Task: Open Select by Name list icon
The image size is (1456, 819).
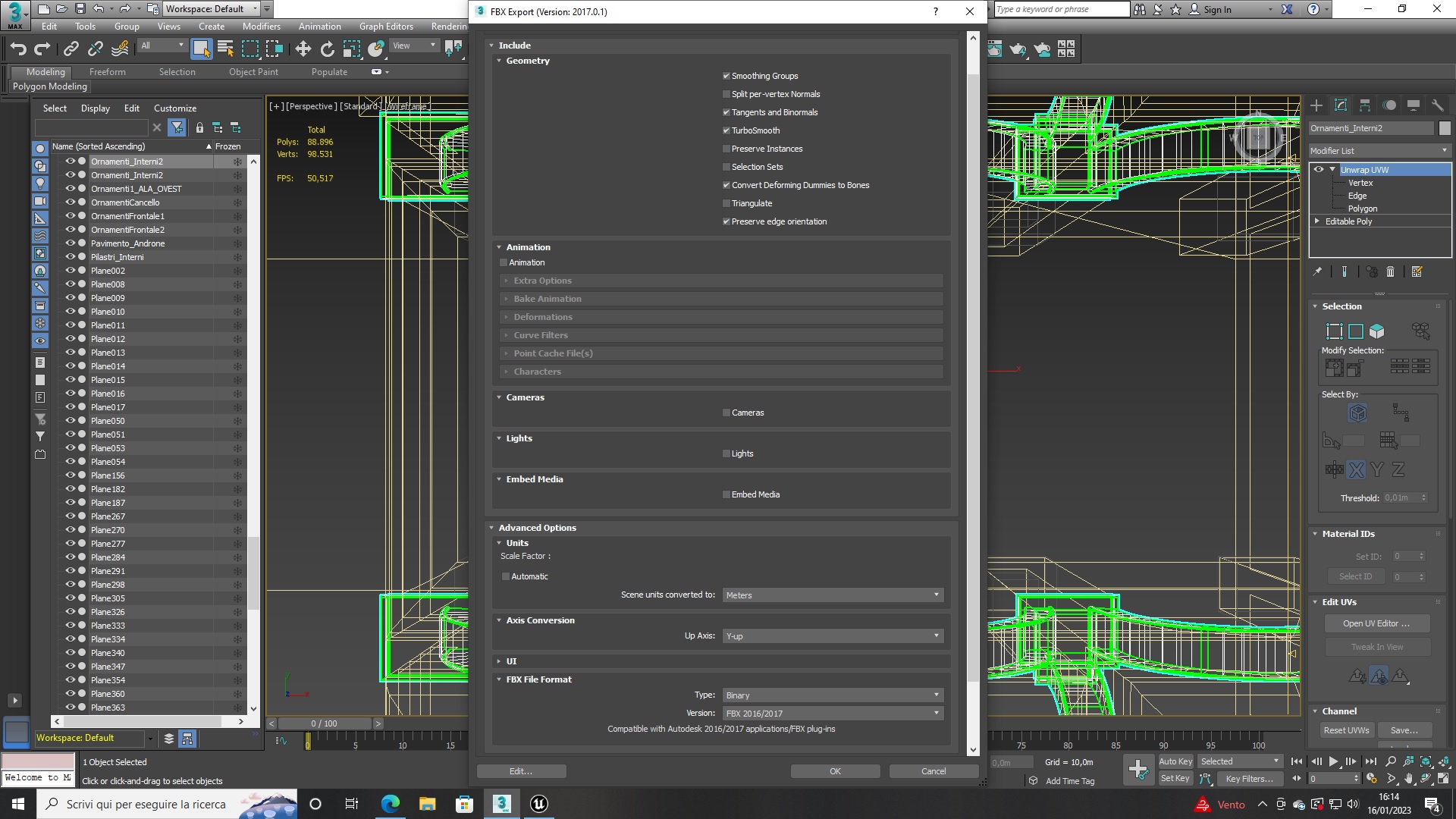Action: (x=225, y=49)
